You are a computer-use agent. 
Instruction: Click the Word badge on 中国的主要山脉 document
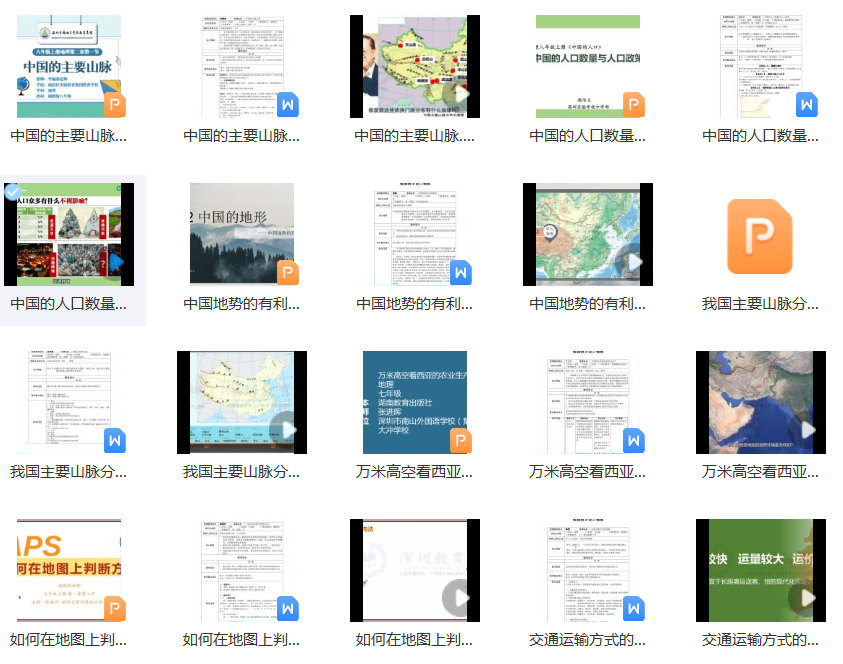click(287, 105)
